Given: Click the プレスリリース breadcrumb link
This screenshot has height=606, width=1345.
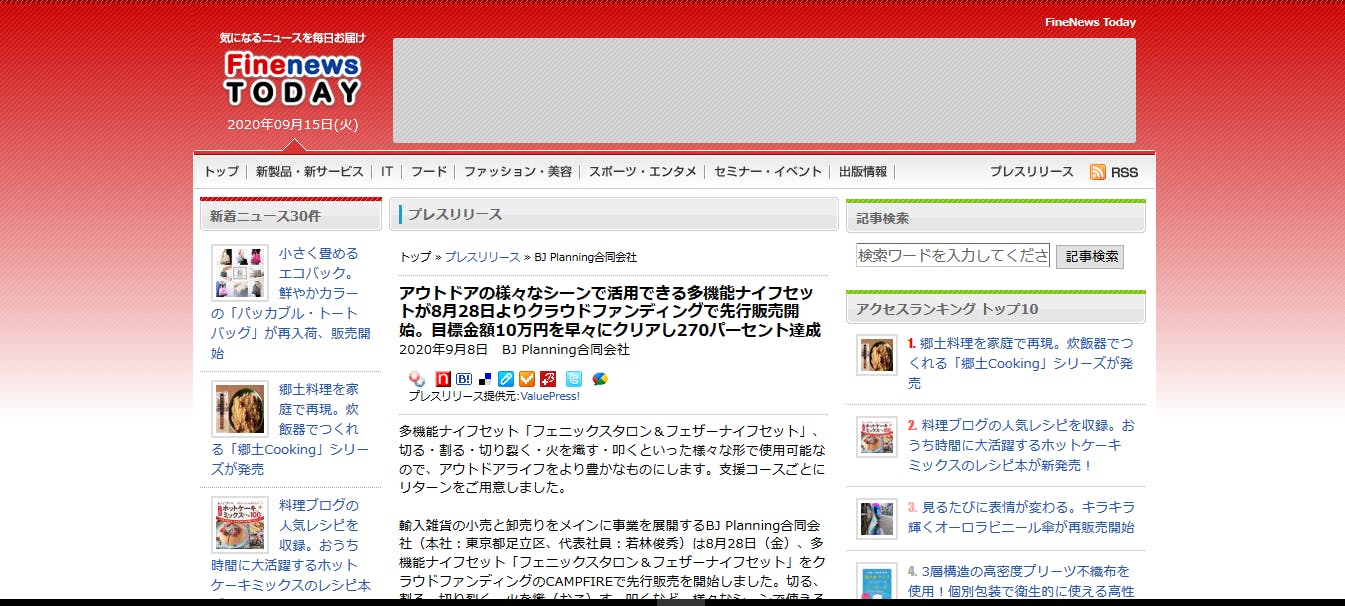Looking at the screenshot, I should point(482,257).
